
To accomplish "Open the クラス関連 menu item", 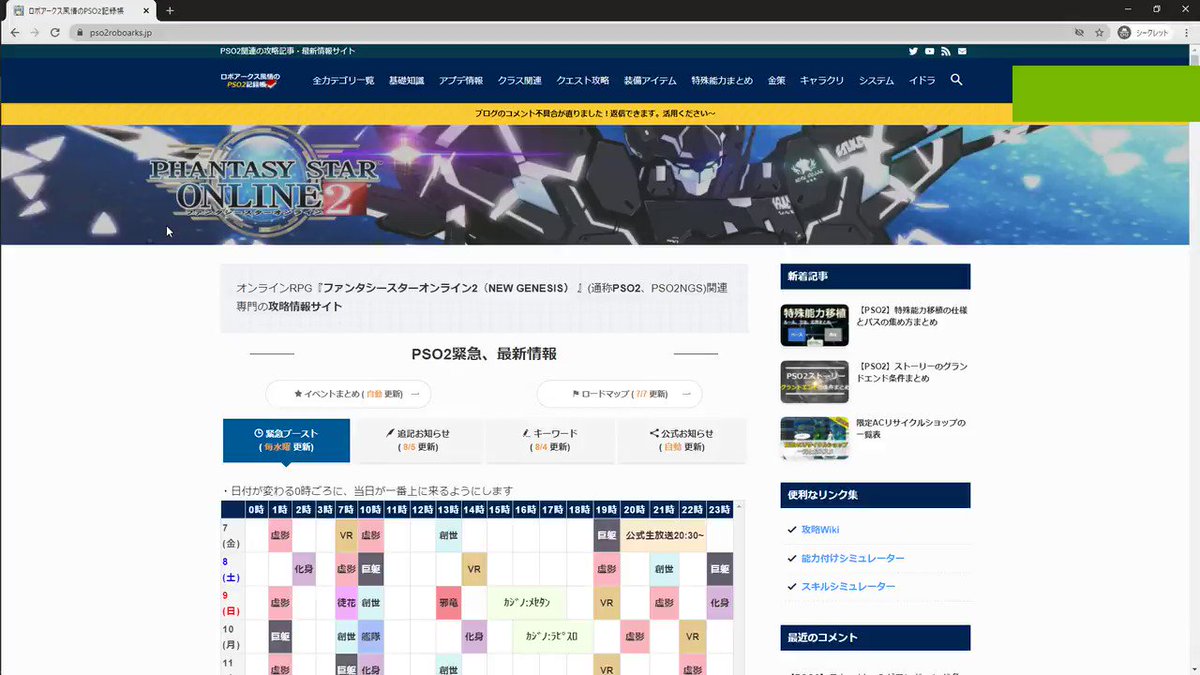I will click(x=519, y=80).
